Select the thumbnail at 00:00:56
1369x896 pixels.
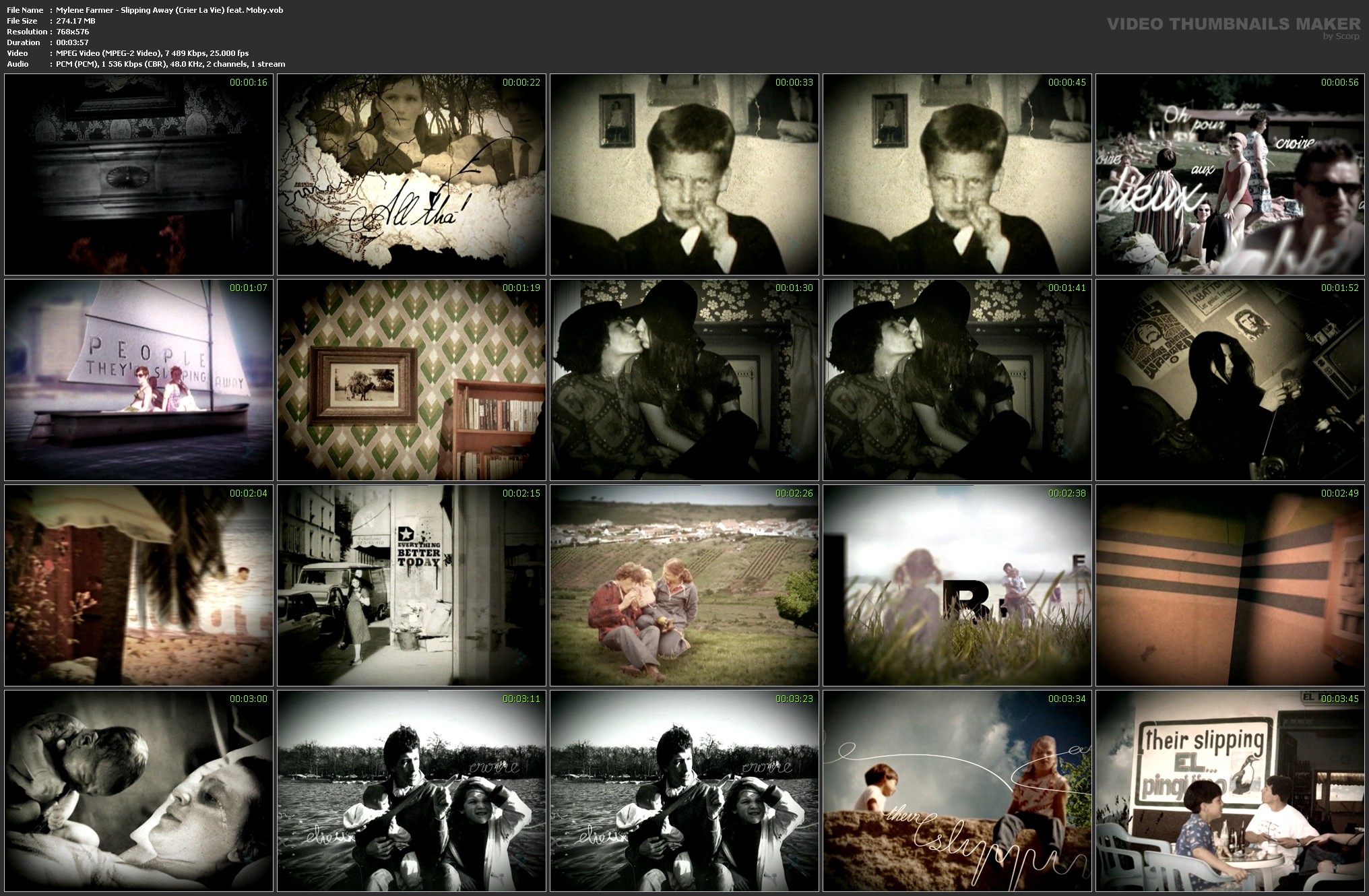click(1230, 174)
